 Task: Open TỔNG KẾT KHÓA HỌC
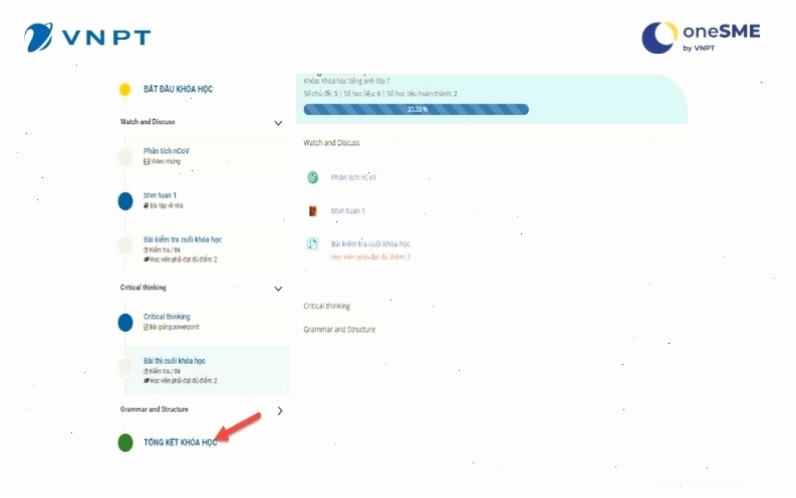[180, 442]
